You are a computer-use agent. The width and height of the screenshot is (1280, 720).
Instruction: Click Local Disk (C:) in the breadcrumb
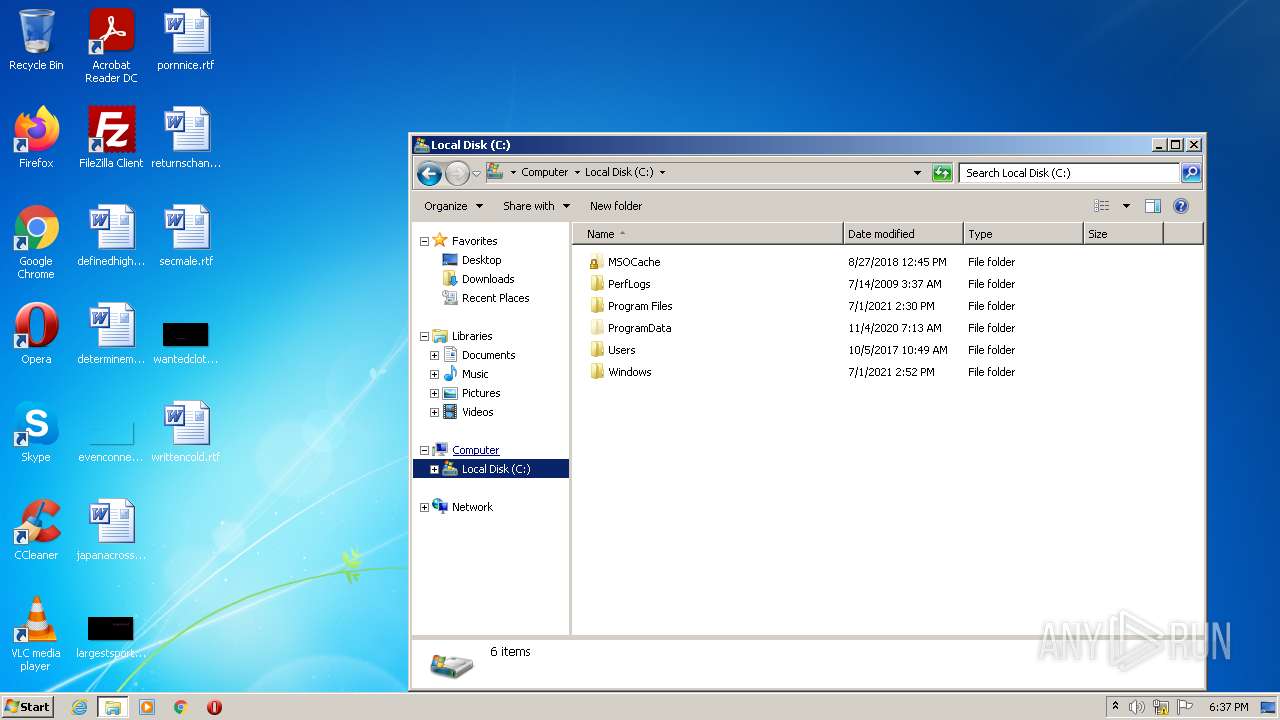pyautogui.click(x=619, y=172)
